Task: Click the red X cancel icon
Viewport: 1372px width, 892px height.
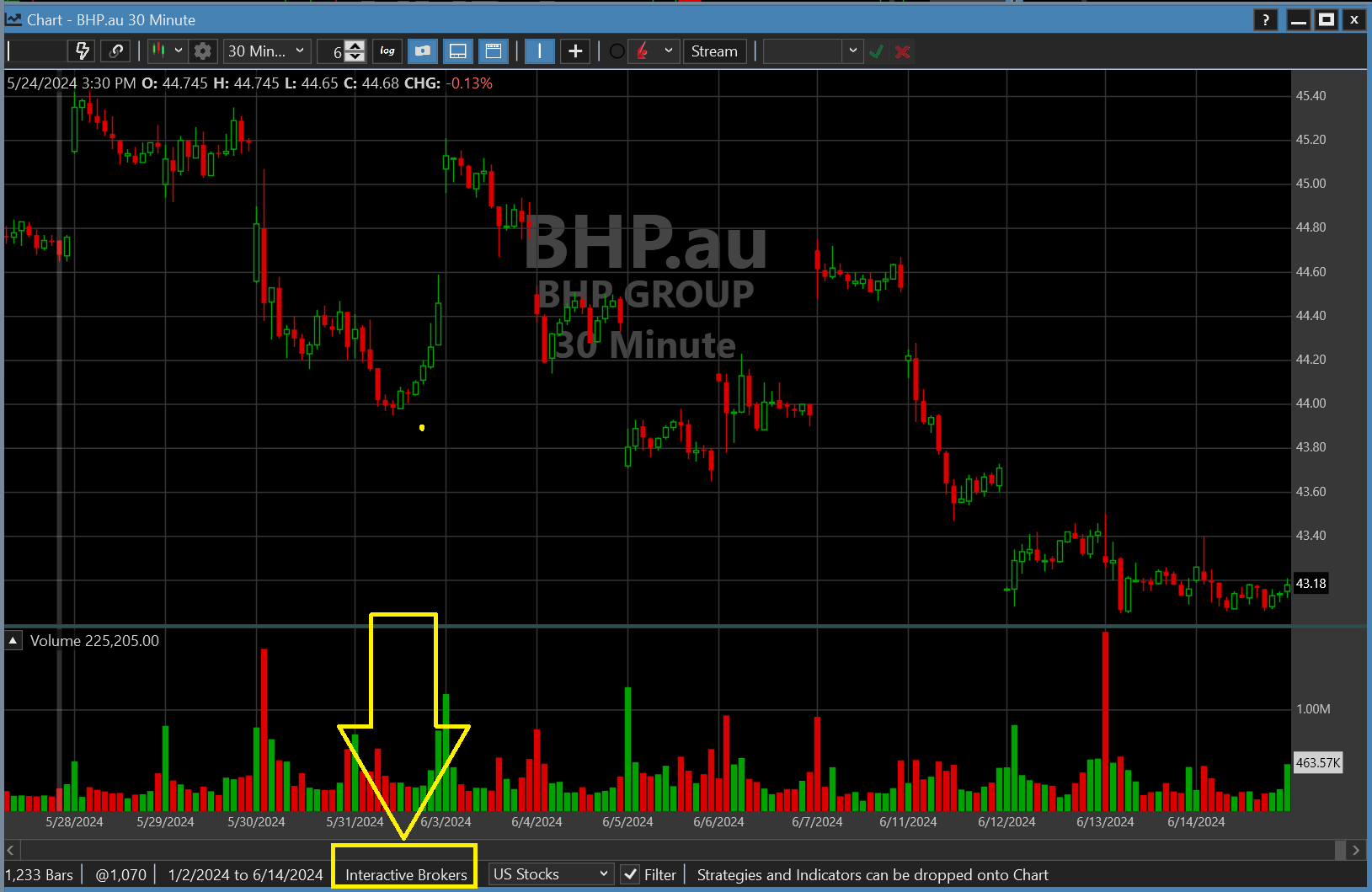Action: point(902,51)
